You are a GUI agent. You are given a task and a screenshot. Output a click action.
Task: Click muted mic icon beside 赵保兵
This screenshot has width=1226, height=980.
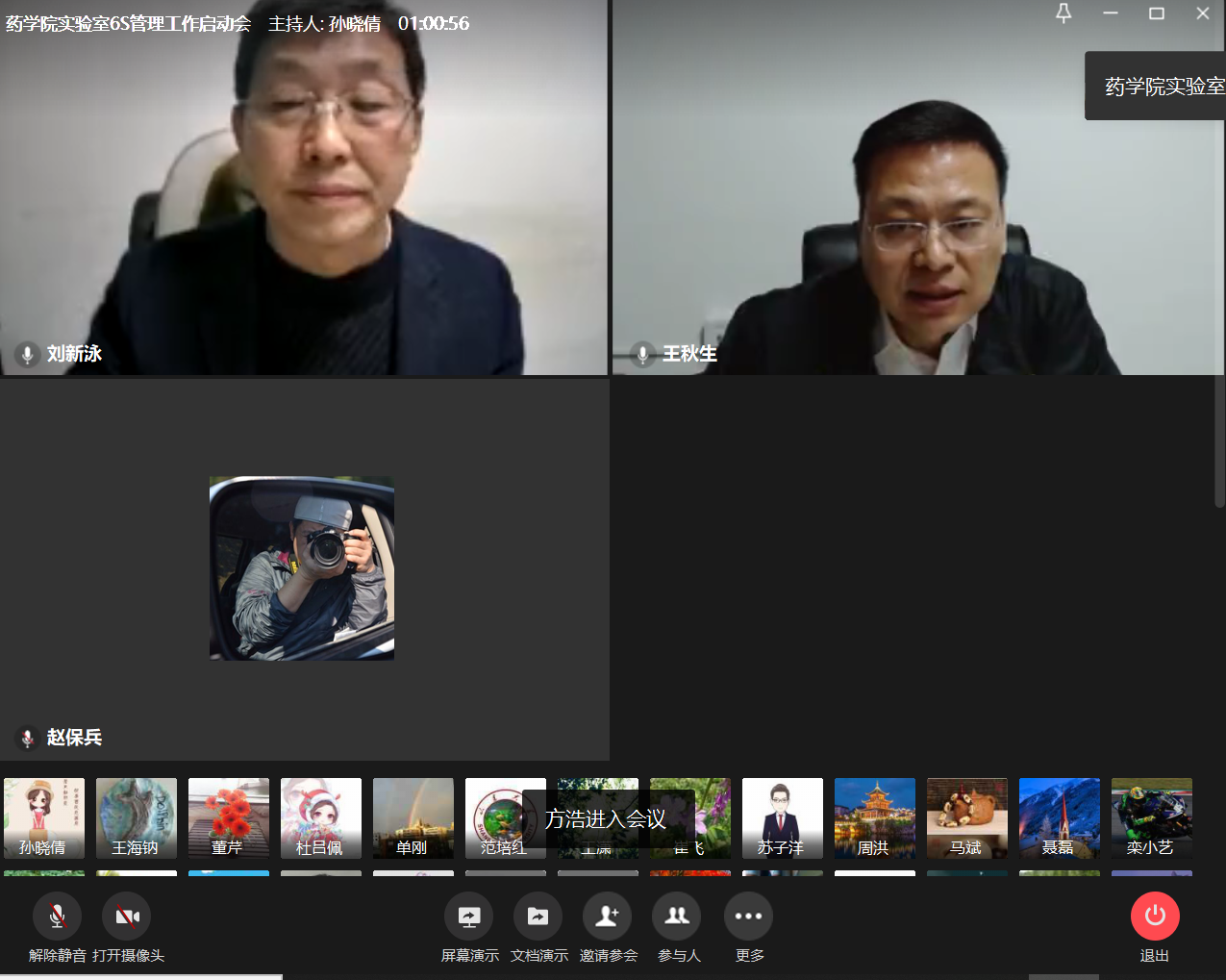coord(28,738)
